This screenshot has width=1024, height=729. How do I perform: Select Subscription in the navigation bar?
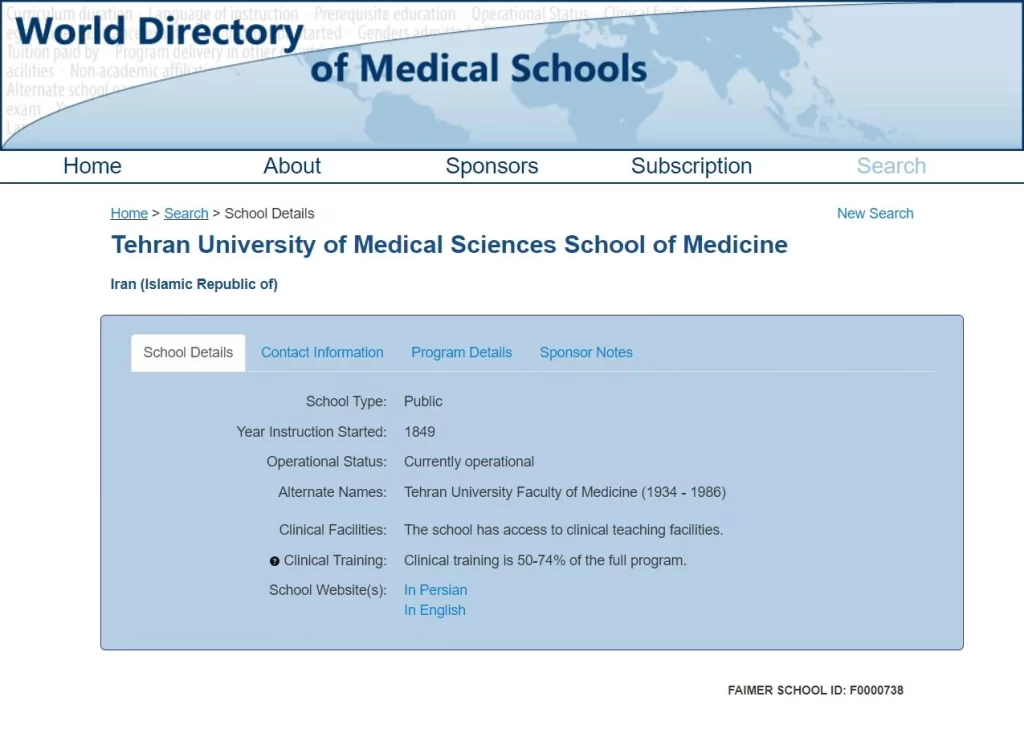(x=691, y=166)
